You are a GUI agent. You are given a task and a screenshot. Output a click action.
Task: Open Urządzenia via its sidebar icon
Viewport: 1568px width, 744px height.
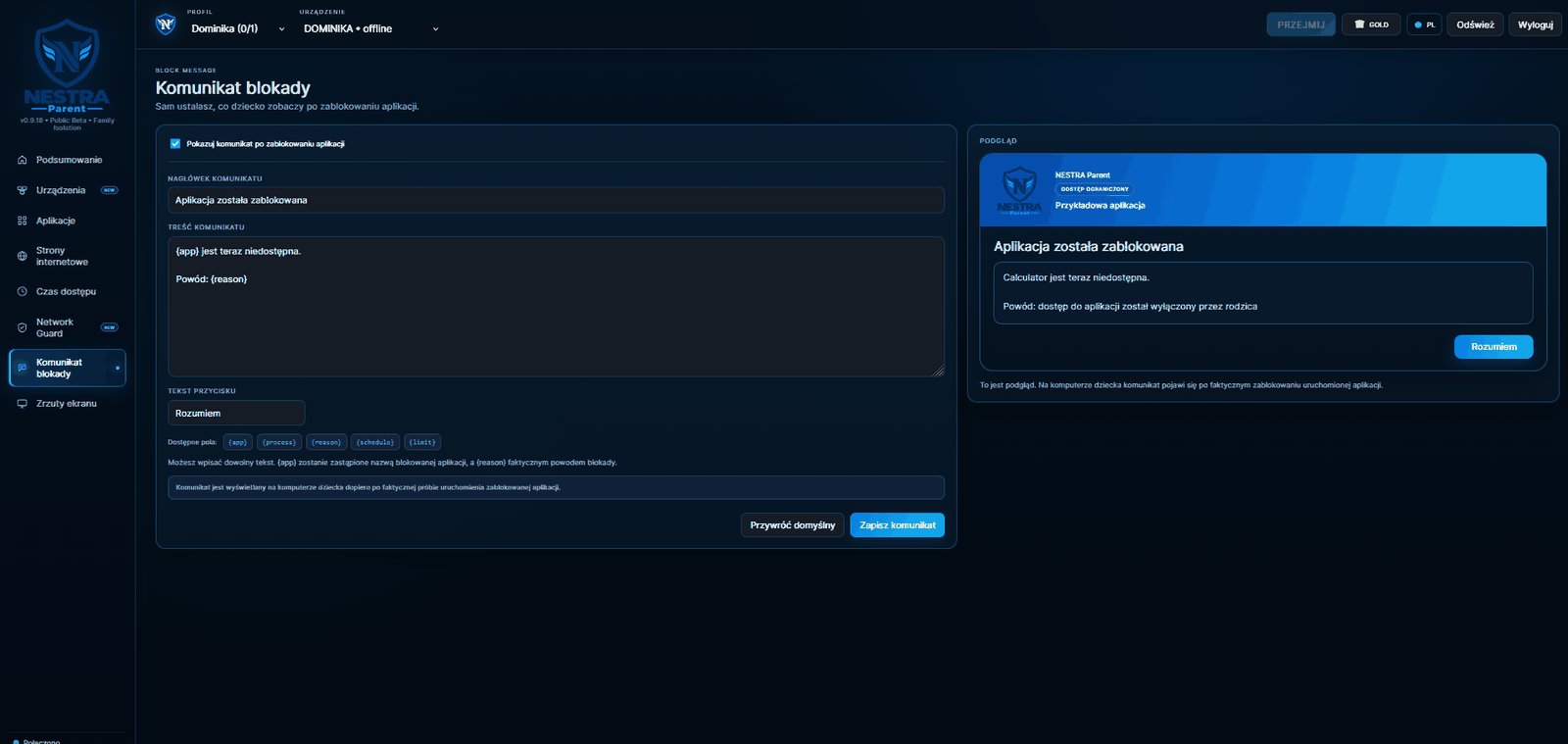click(x=23, y=190)
